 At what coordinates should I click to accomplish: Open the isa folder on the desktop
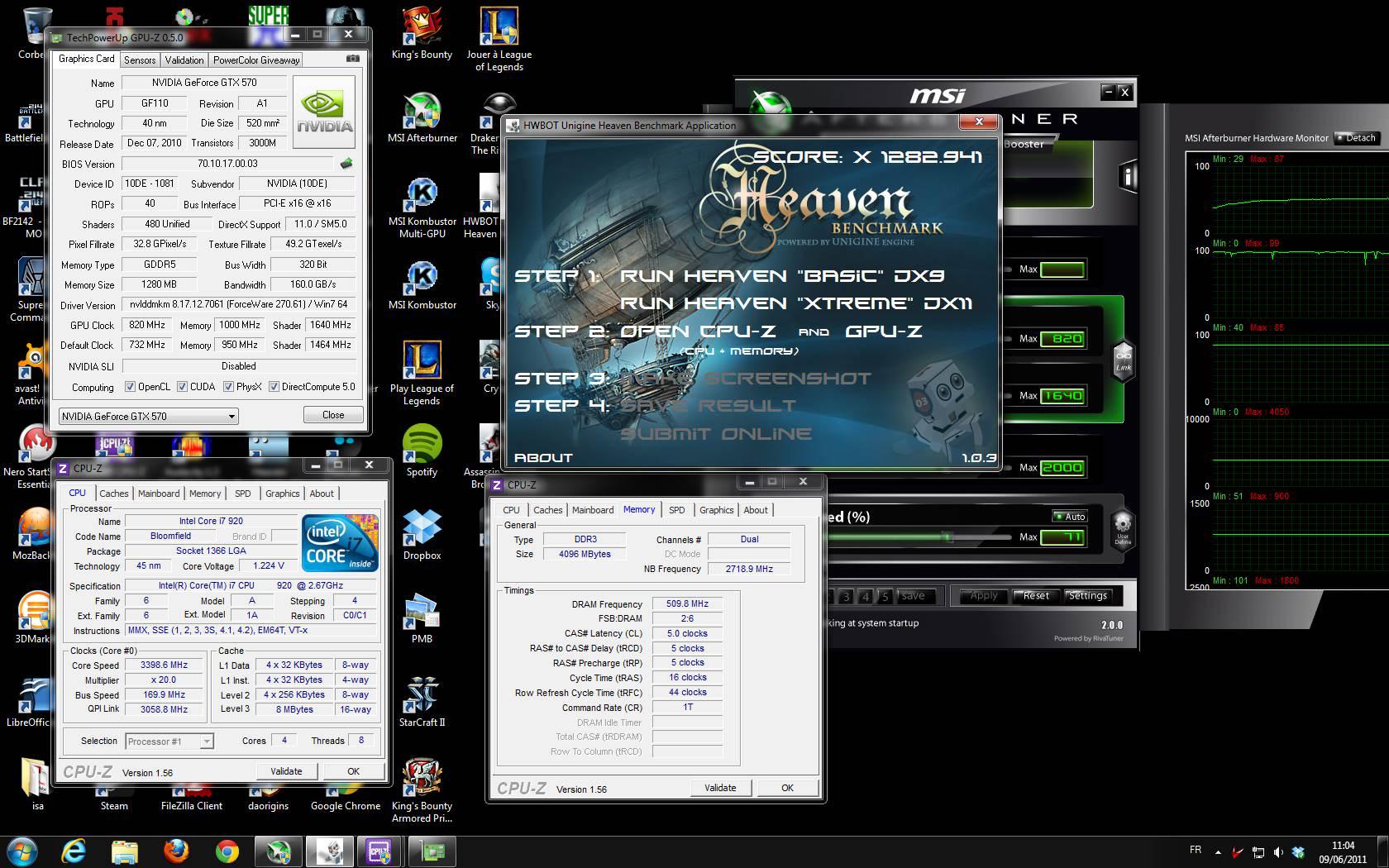pos(37,785)
